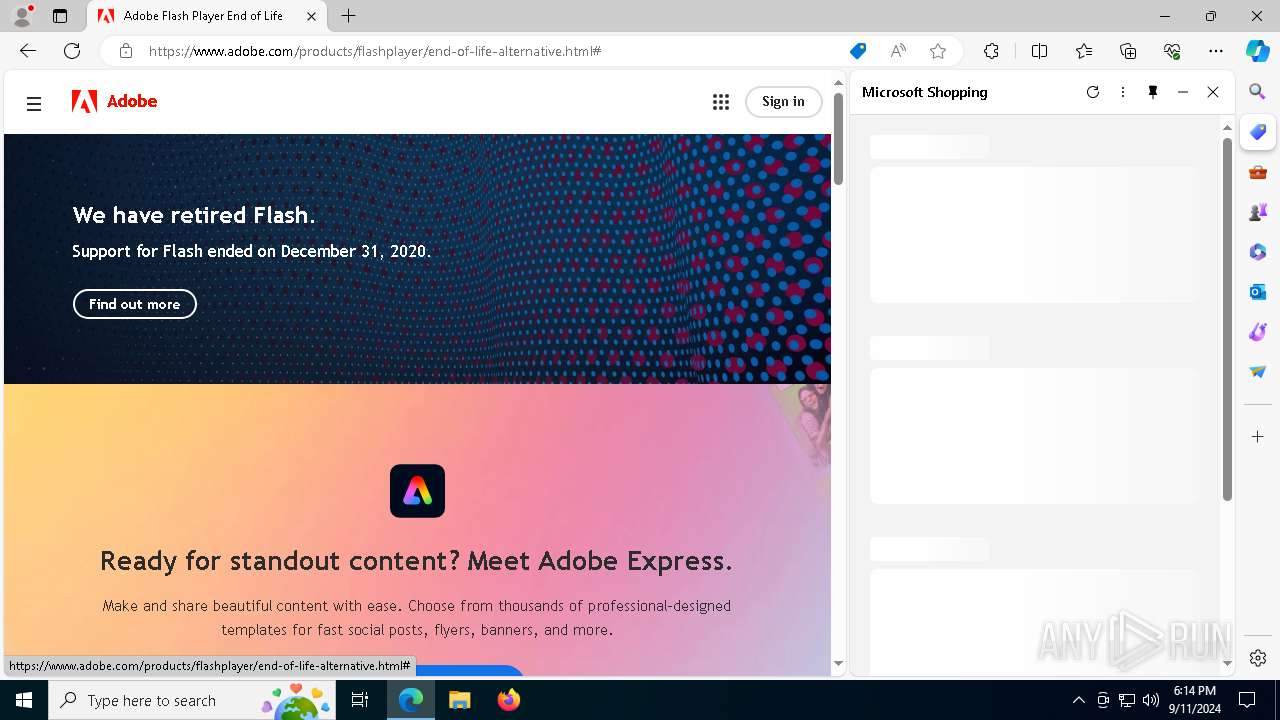The image size is (1280, 720).
Task: Click the clock showing 6:14 PM
Action: coord(1194,691)
